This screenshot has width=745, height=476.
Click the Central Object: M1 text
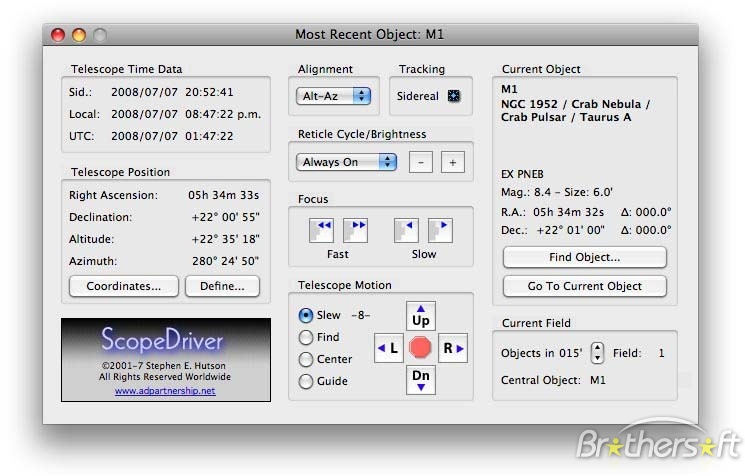(554, 380)
